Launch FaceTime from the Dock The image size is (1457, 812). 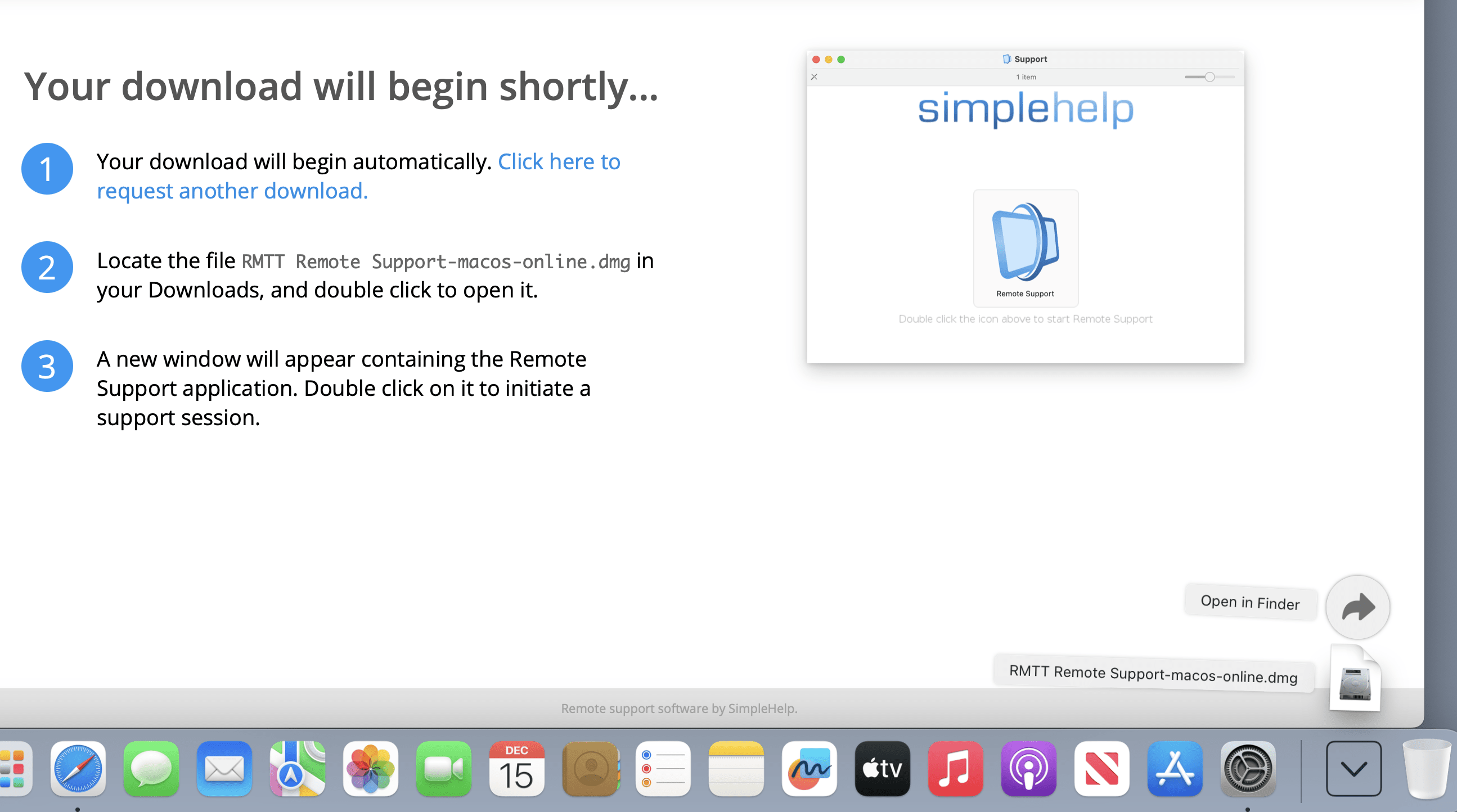coord(443,769)
